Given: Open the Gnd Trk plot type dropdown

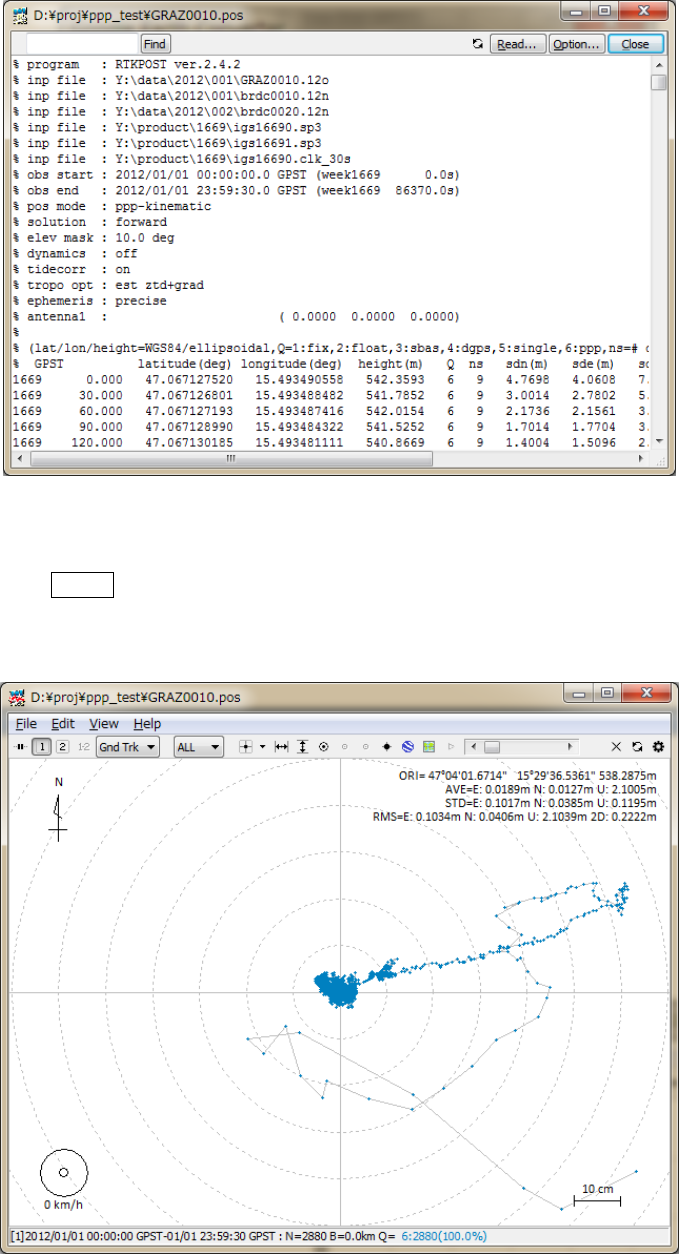Looking at the screenshot, I should [127, 747].
